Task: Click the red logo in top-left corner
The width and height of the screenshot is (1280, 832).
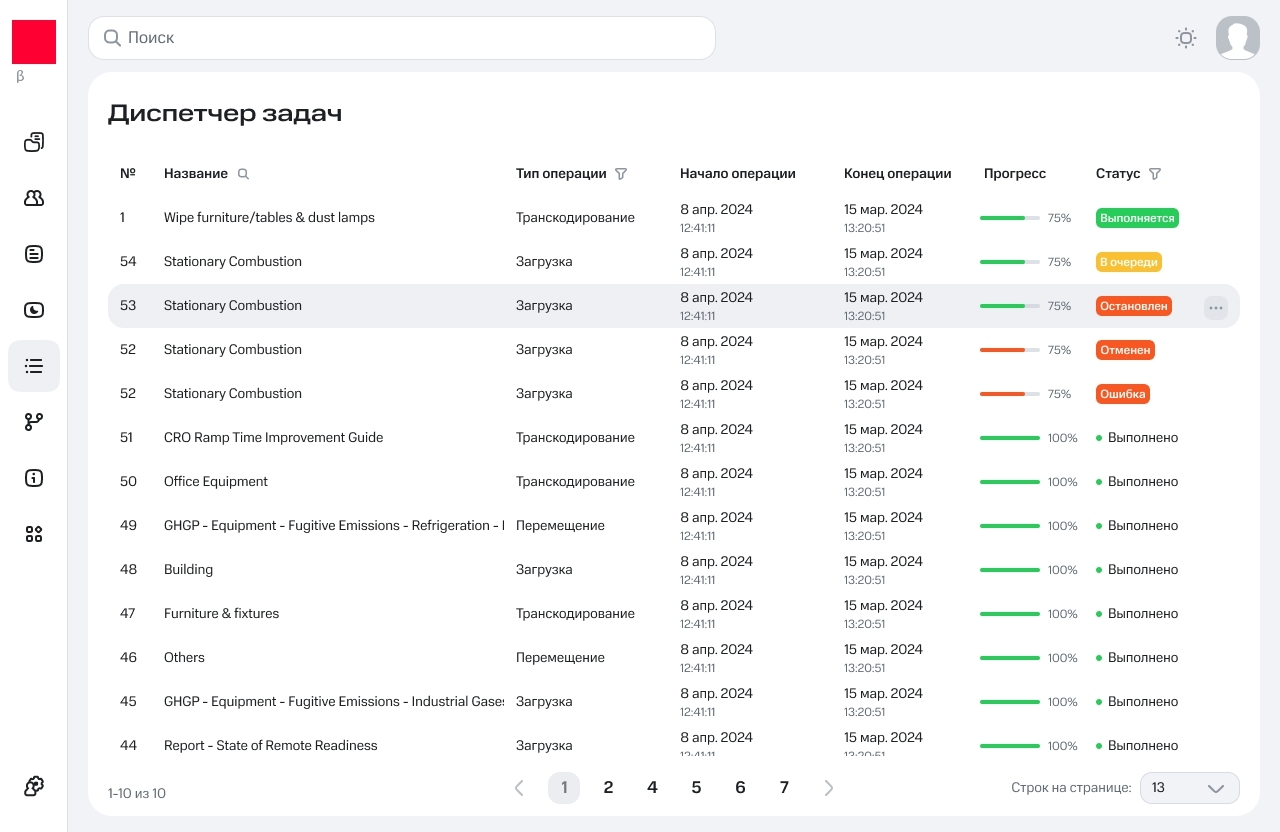Action: (x=33, y=41)
